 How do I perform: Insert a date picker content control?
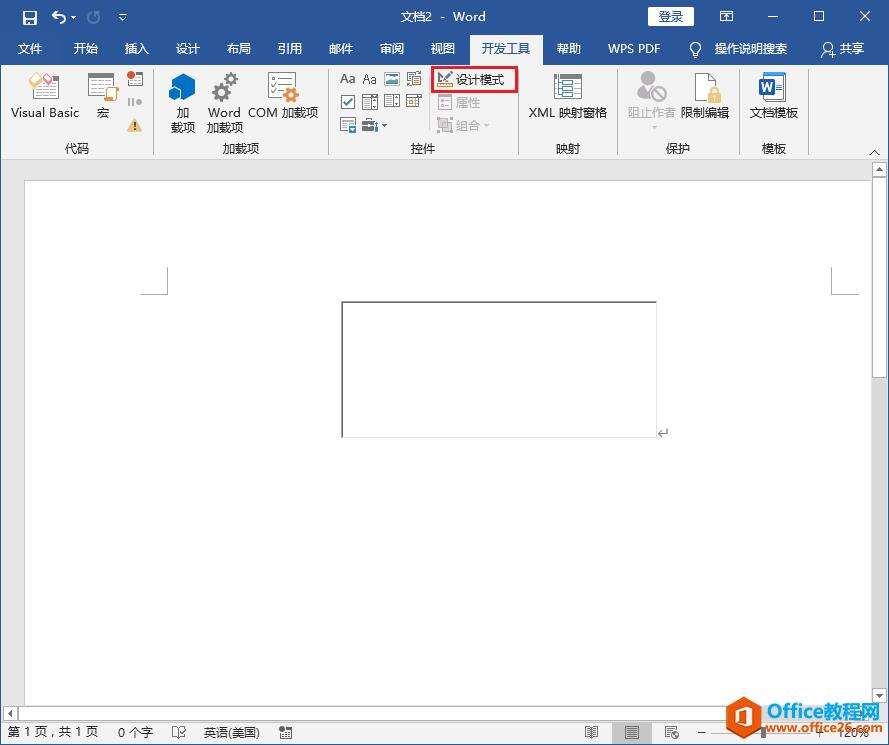coord(414,101)
